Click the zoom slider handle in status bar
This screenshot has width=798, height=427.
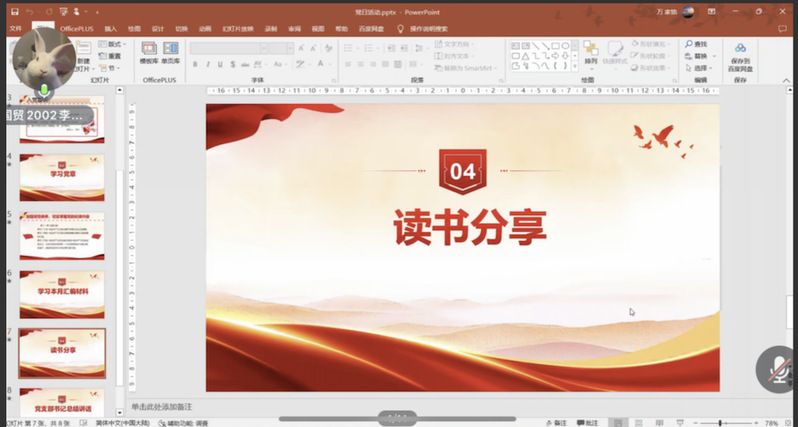720,423
